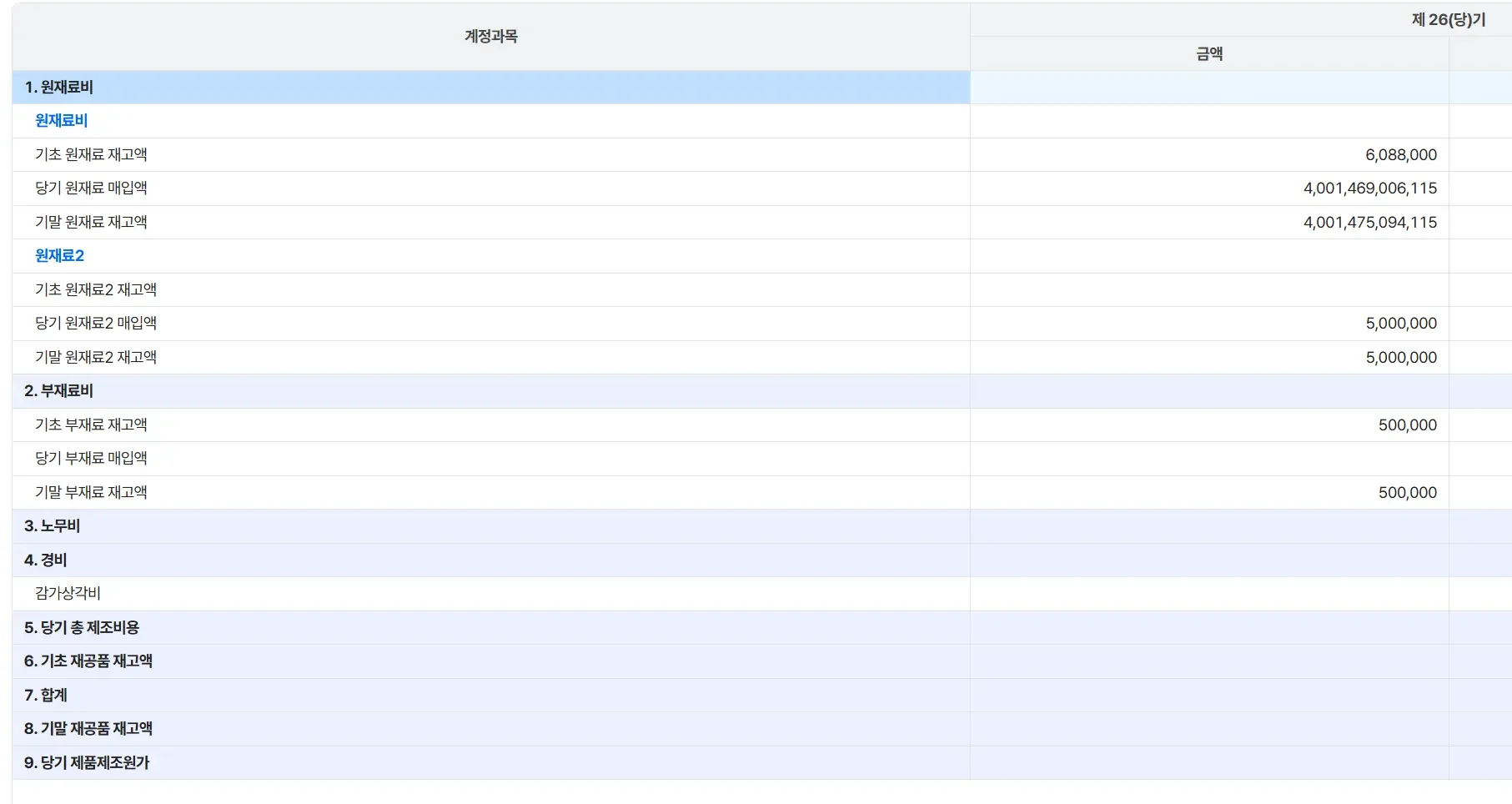Image resolution: width=1512 pixels, height=804 pixels.
Task: Click the '7. 합계' row
Action: [x=45, y=696]
